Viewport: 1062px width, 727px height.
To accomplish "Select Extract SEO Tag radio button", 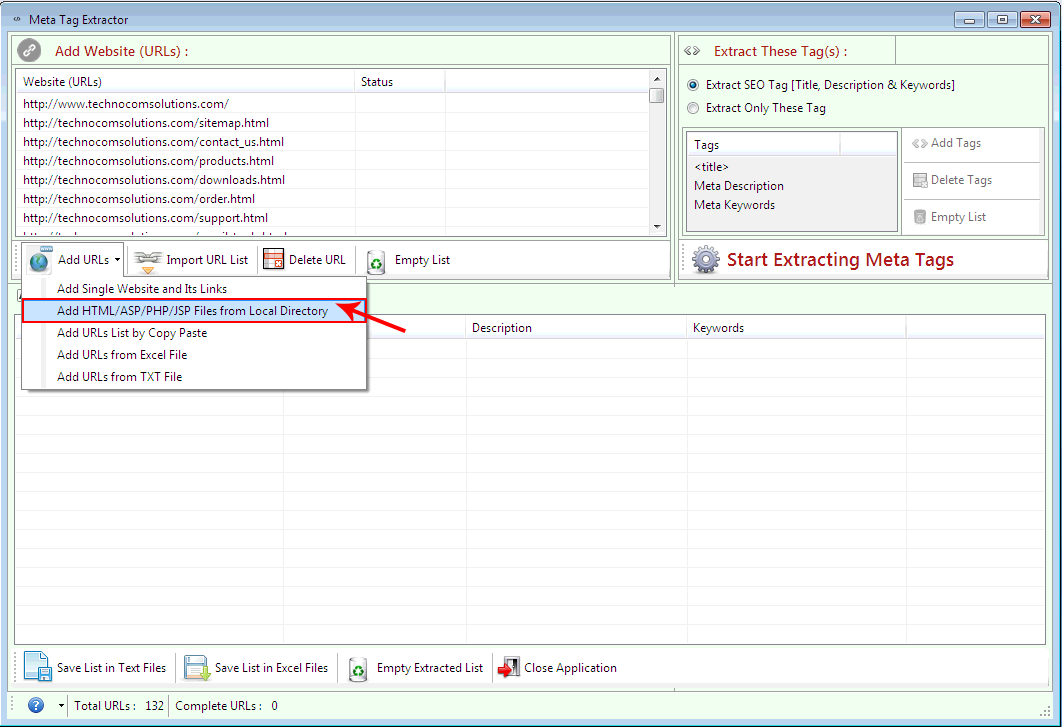I will [693, 85].
